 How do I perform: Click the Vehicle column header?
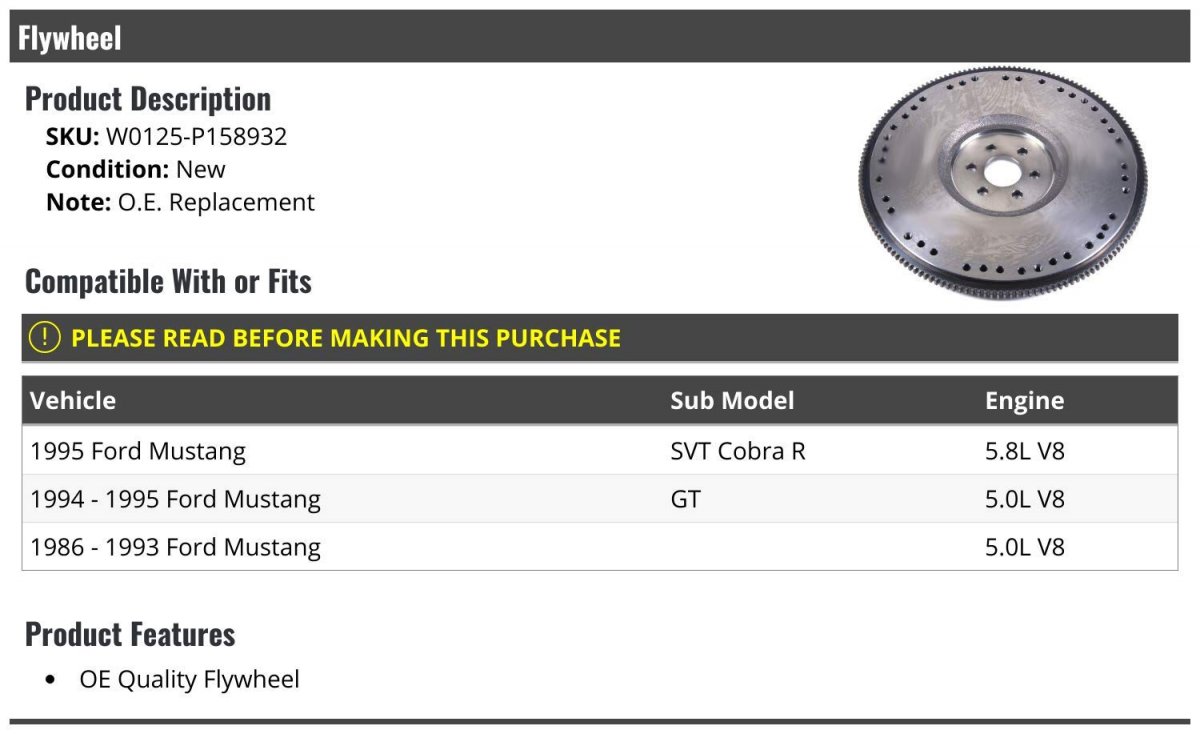click(x=73, y=401)
